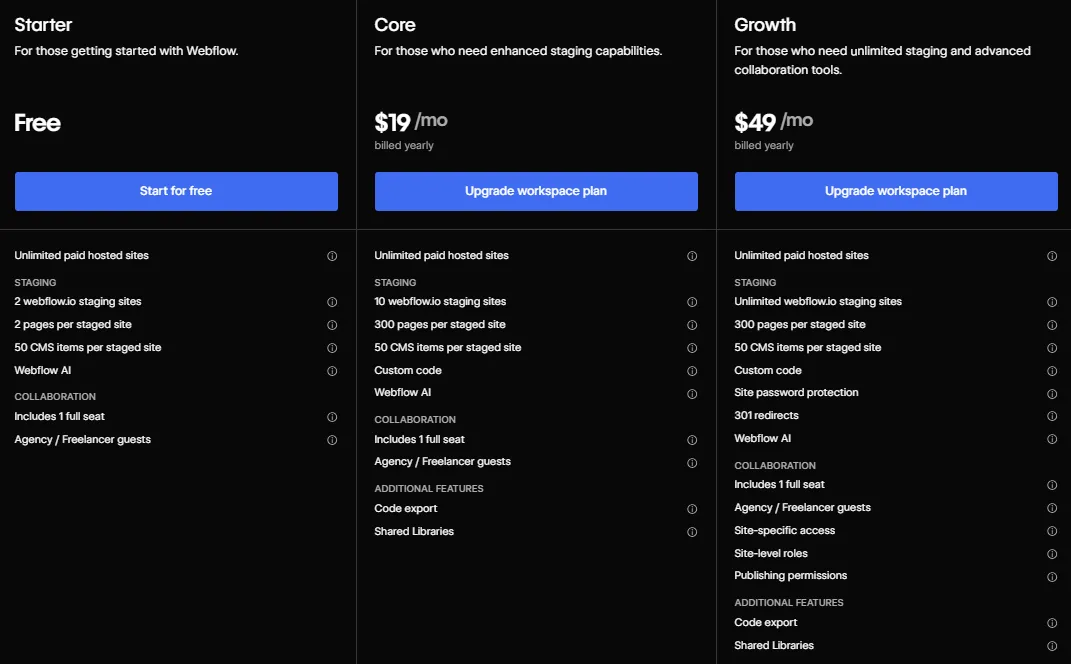Viewport: 1071px width, 664px height.
Task: Open tooltip for 2 webflow.io staging sites
Action: pos(332,302)
